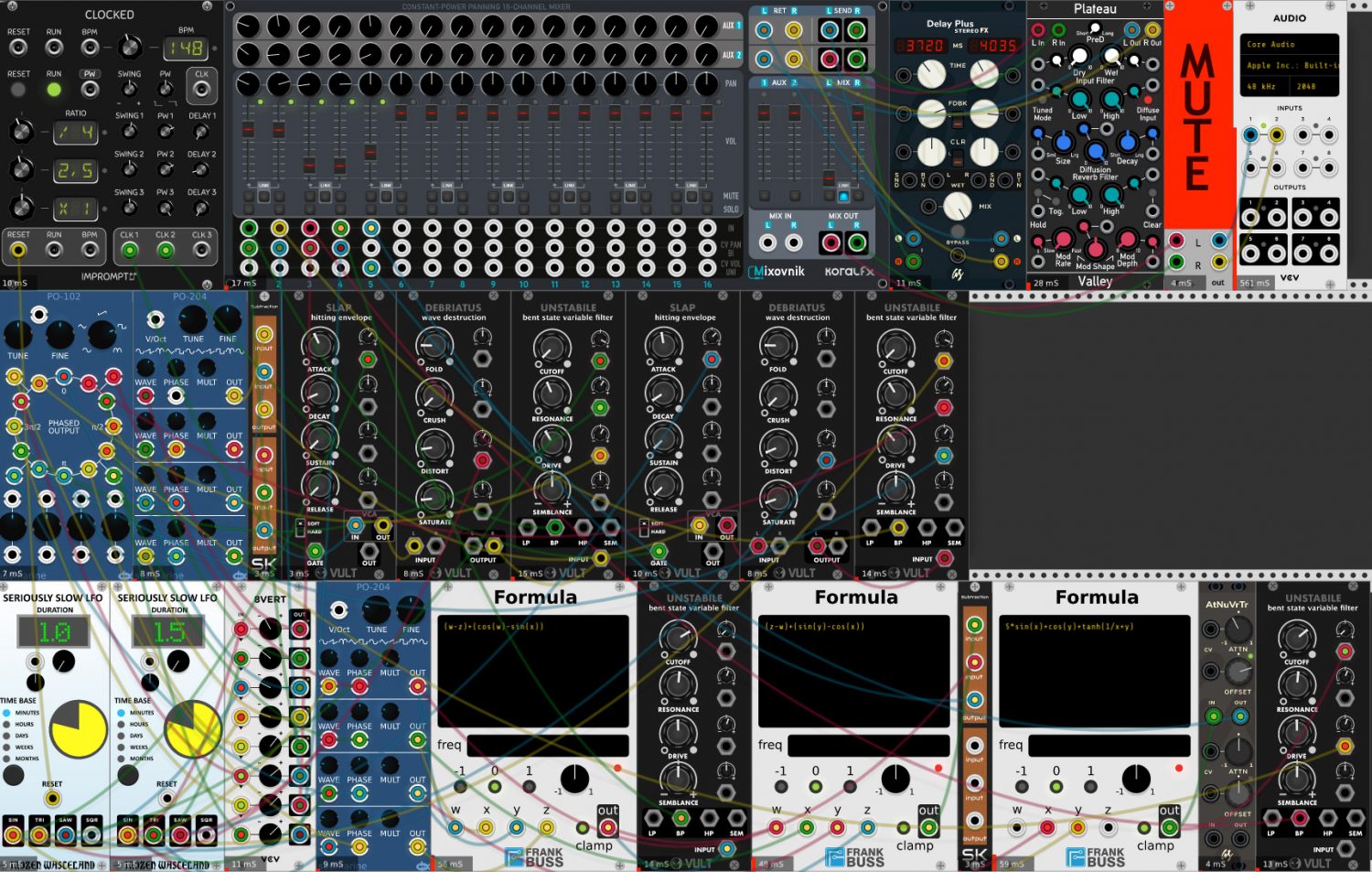Open the 2048 block size selector
The width and height of the screenshot is (1372, 872).
pyautogui.click(x=1314, y=86)
